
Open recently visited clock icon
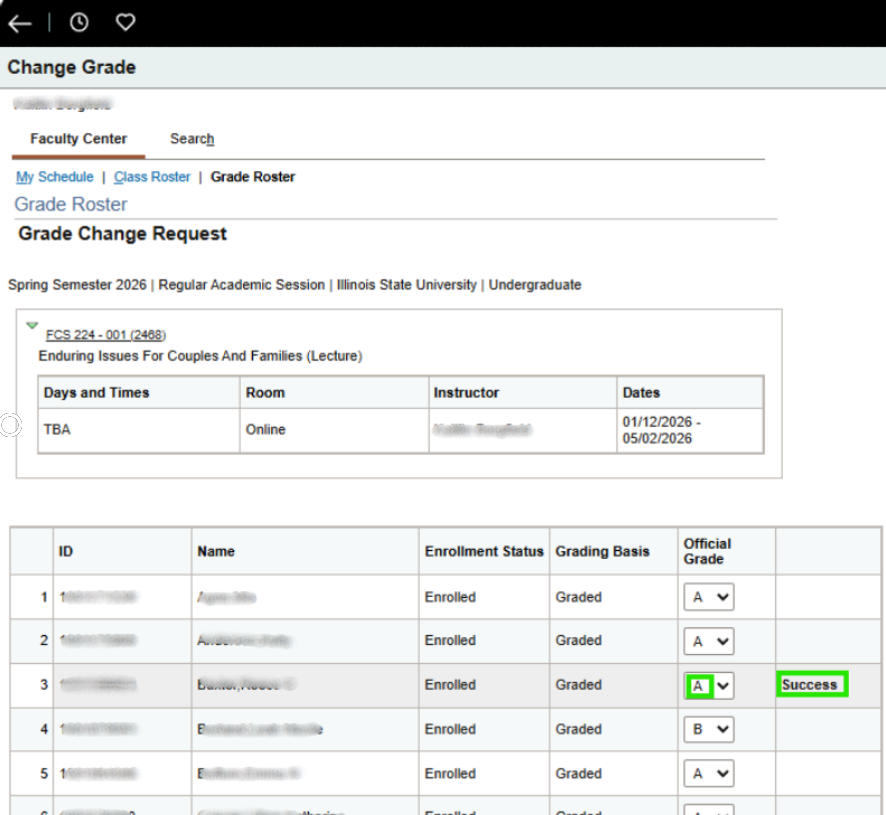79,23
